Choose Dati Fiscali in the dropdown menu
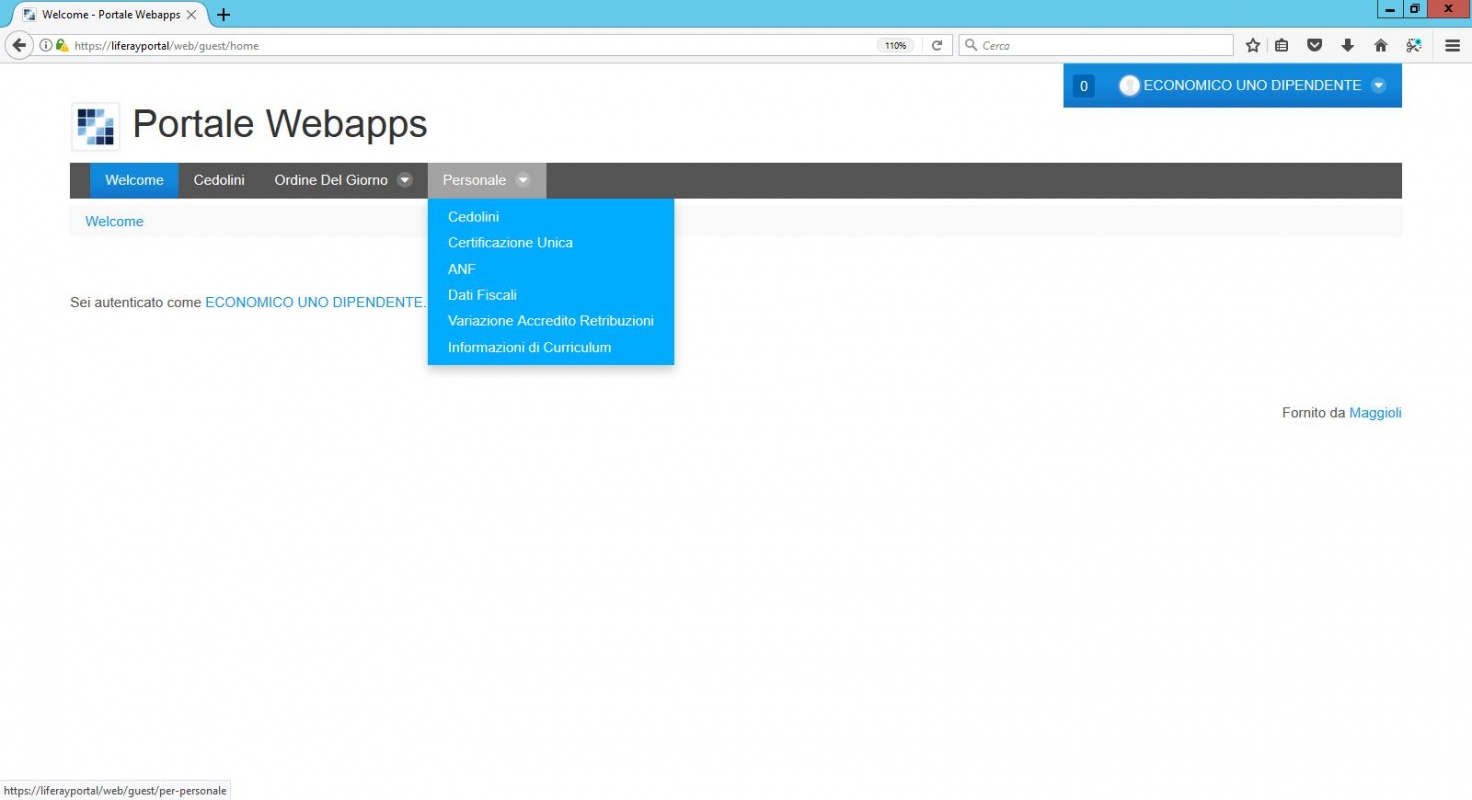 pyautogui.click(x=482, y=295)
